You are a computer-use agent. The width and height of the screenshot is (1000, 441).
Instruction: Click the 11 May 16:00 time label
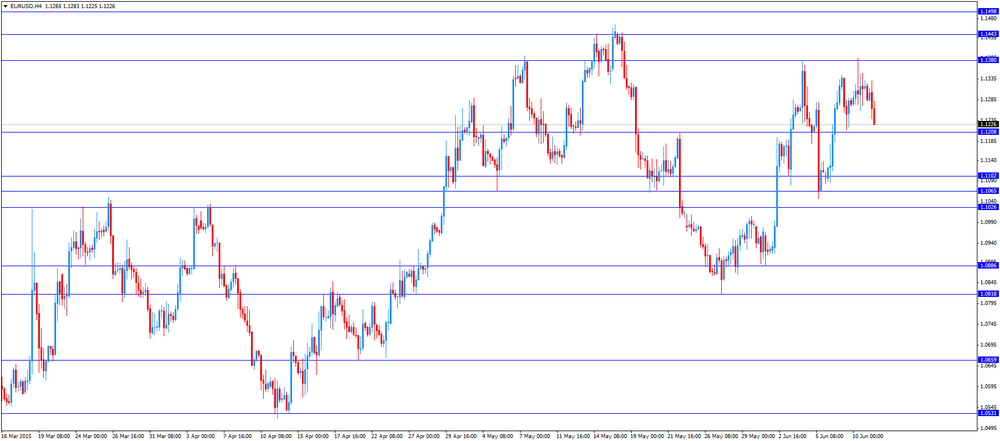coord(573,436)
